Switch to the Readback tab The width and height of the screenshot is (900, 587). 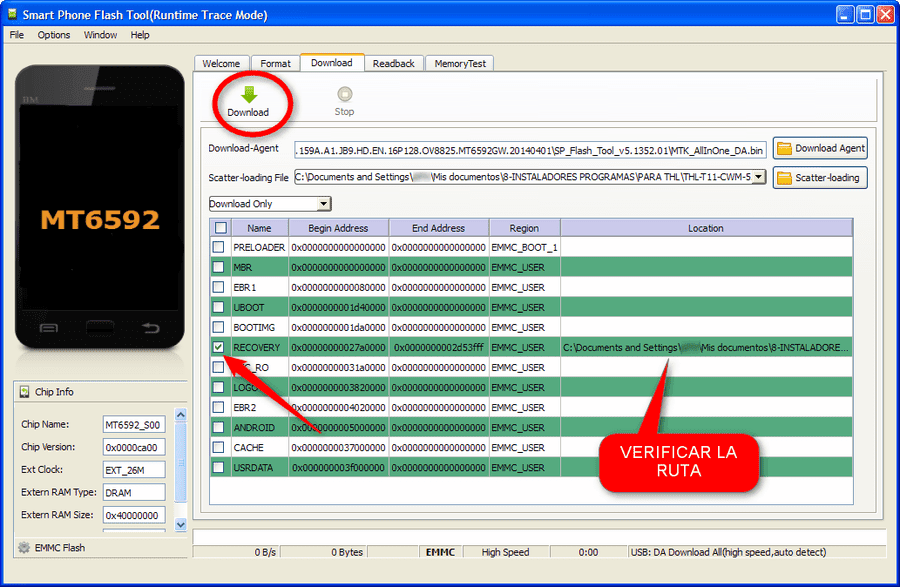(394, 64)
